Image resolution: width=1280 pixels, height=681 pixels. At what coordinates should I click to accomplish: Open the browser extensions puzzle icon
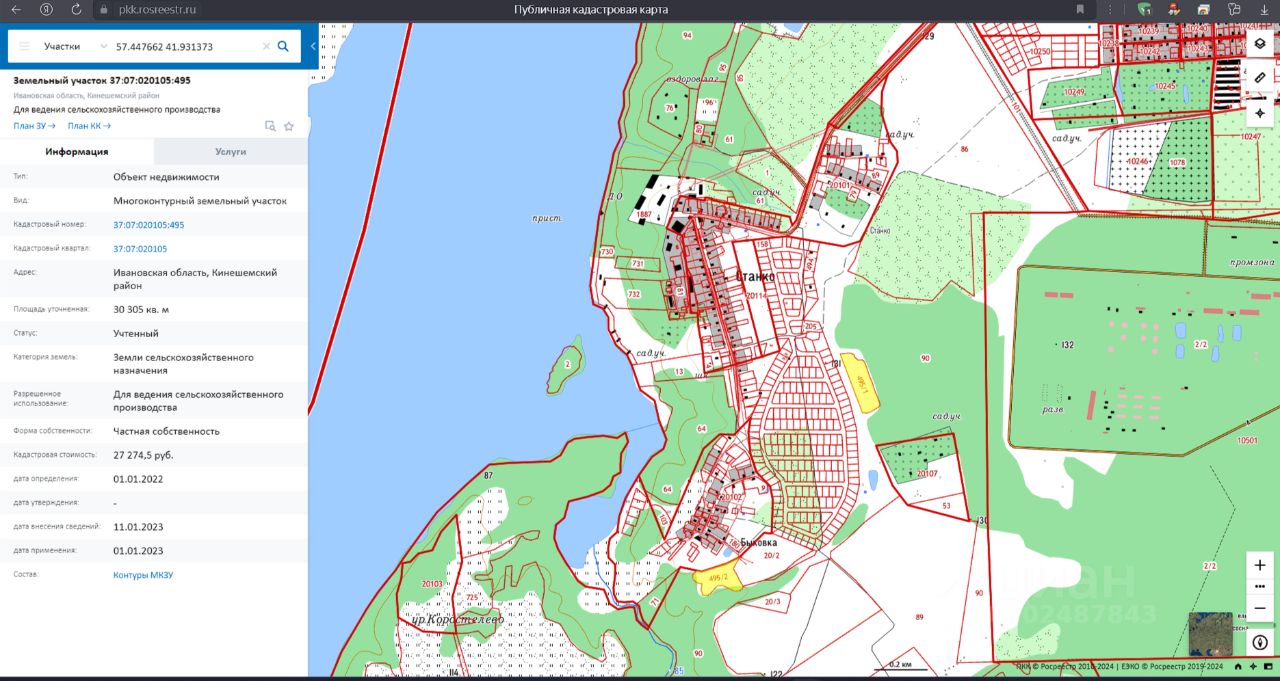click(1234, 9)
